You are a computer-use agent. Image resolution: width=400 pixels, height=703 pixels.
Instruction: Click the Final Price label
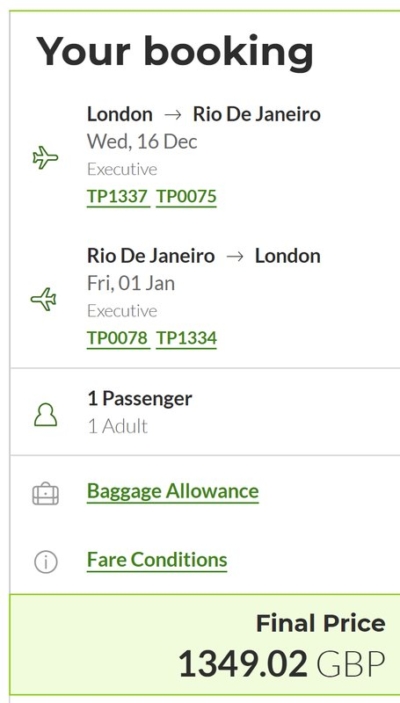[321, 624]
